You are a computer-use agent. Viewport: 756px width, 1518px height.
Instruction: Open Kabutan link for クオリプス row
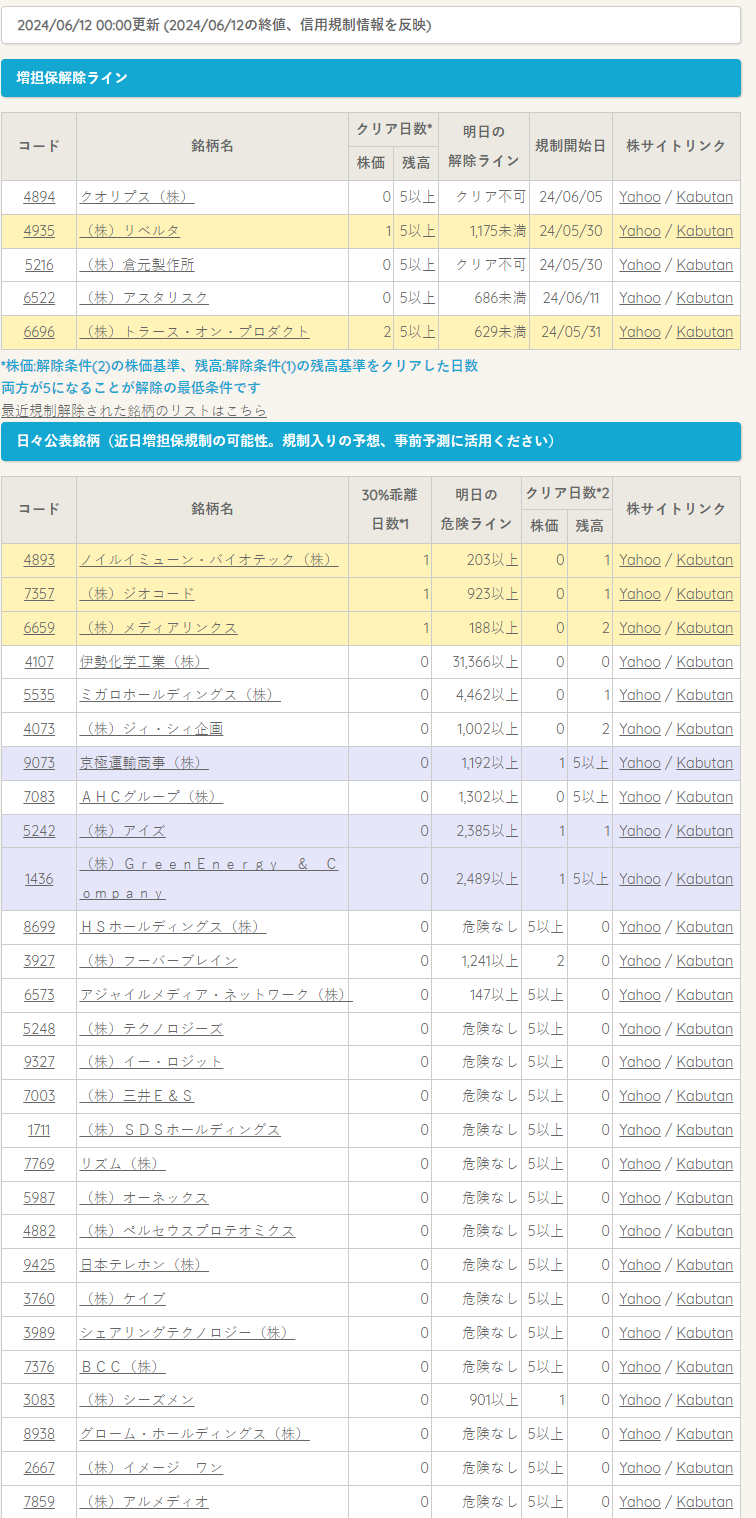click(x=705, y=197)
